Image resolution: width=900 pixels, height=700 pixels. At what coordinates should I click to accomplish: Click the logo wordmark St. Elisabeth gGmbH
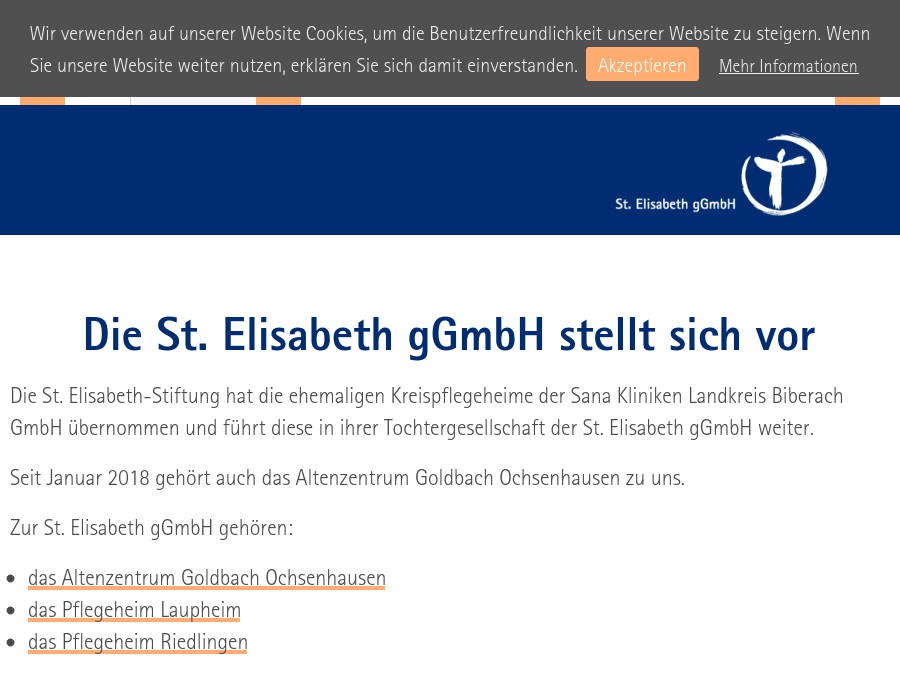pos(675,203)
